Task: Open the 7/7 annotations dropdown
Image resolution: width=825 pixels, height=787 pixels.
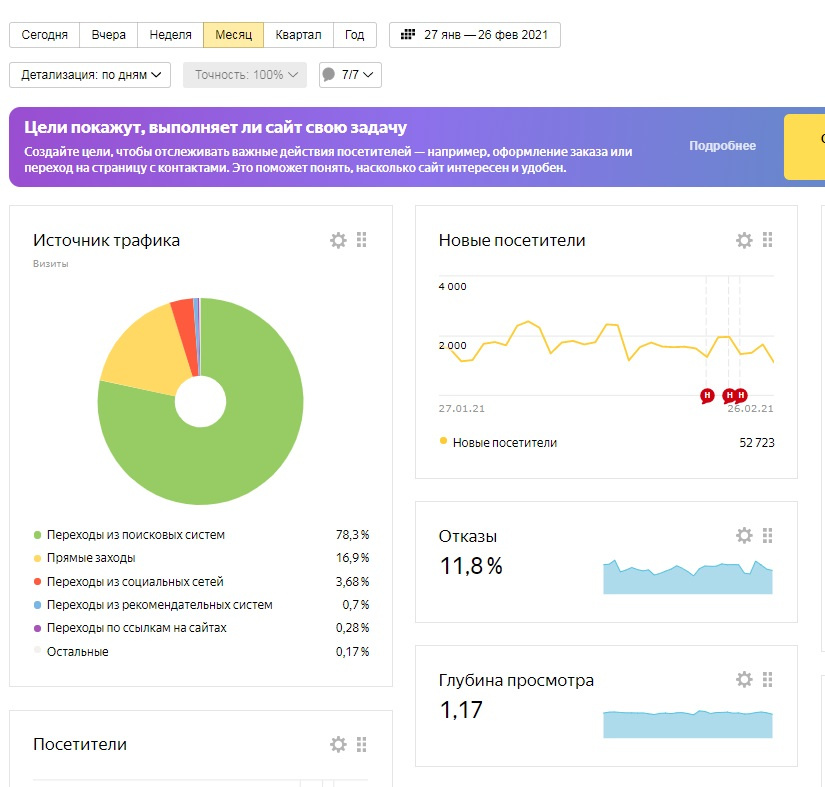Action: [350, 75]
